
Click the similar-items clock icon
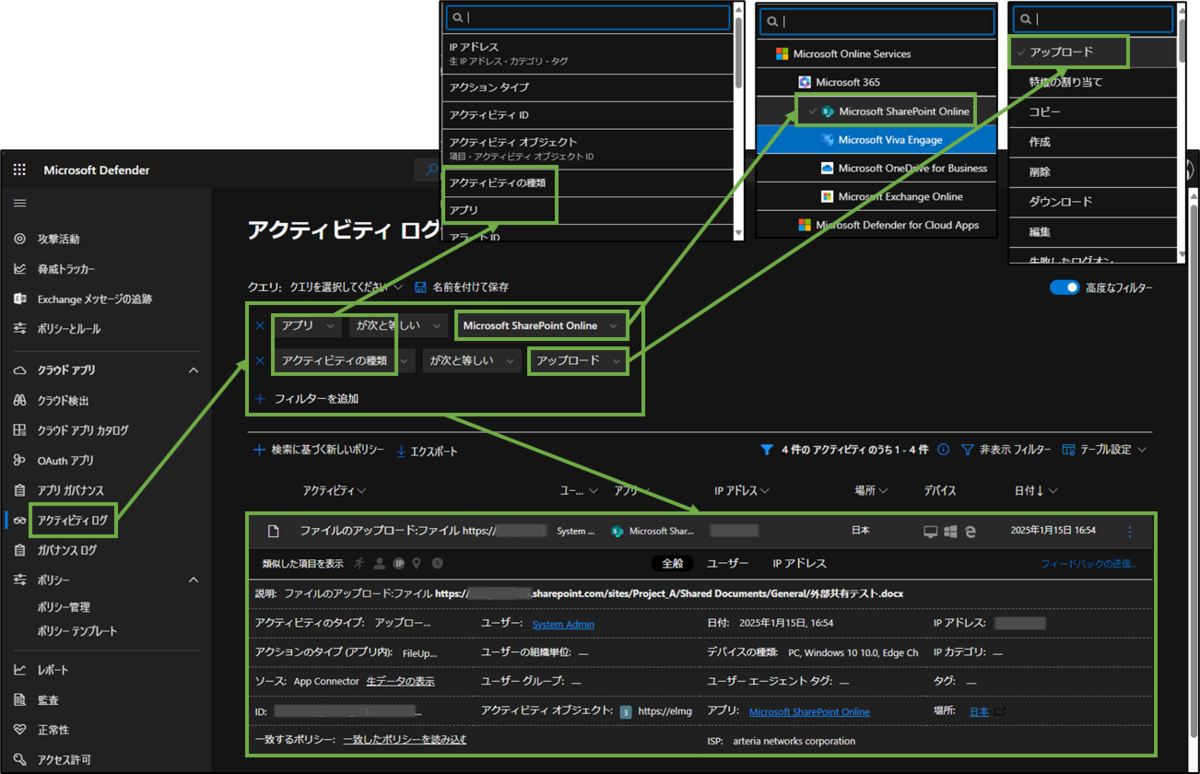click(x=437, y=563)
